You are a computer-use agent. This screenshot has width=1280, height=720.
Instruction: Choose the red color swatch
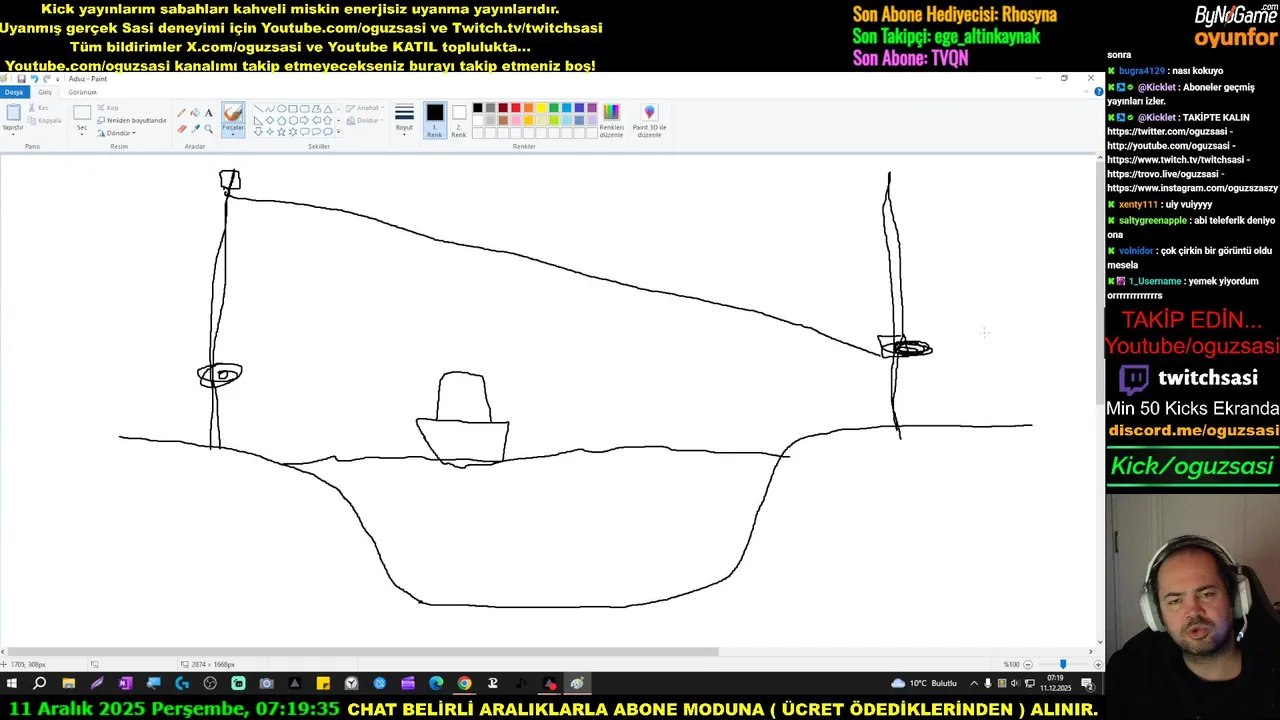(516, 108)
